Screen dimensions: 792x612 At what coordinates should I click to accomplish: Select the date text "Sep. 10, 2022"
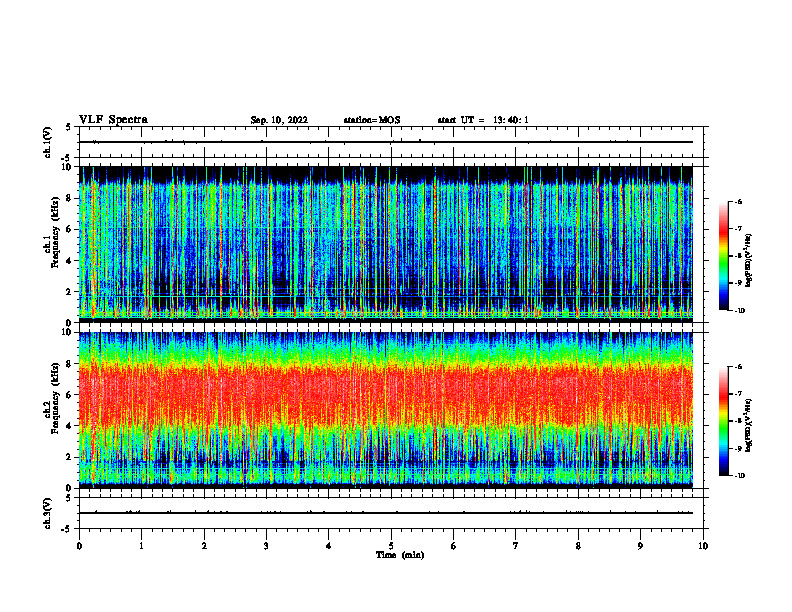tap(279, 120)
